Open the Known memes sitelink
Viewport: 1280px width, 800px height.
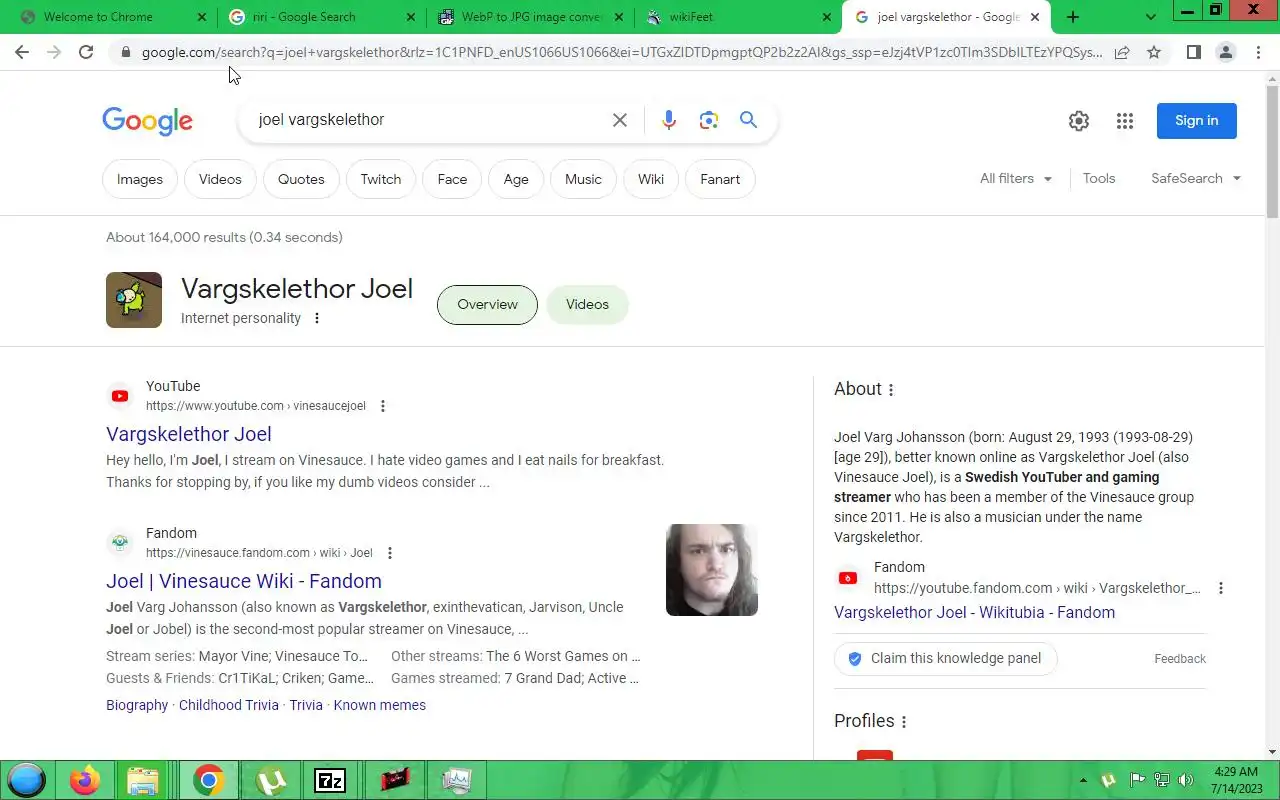pyautogui.click(x=380, y=705)
